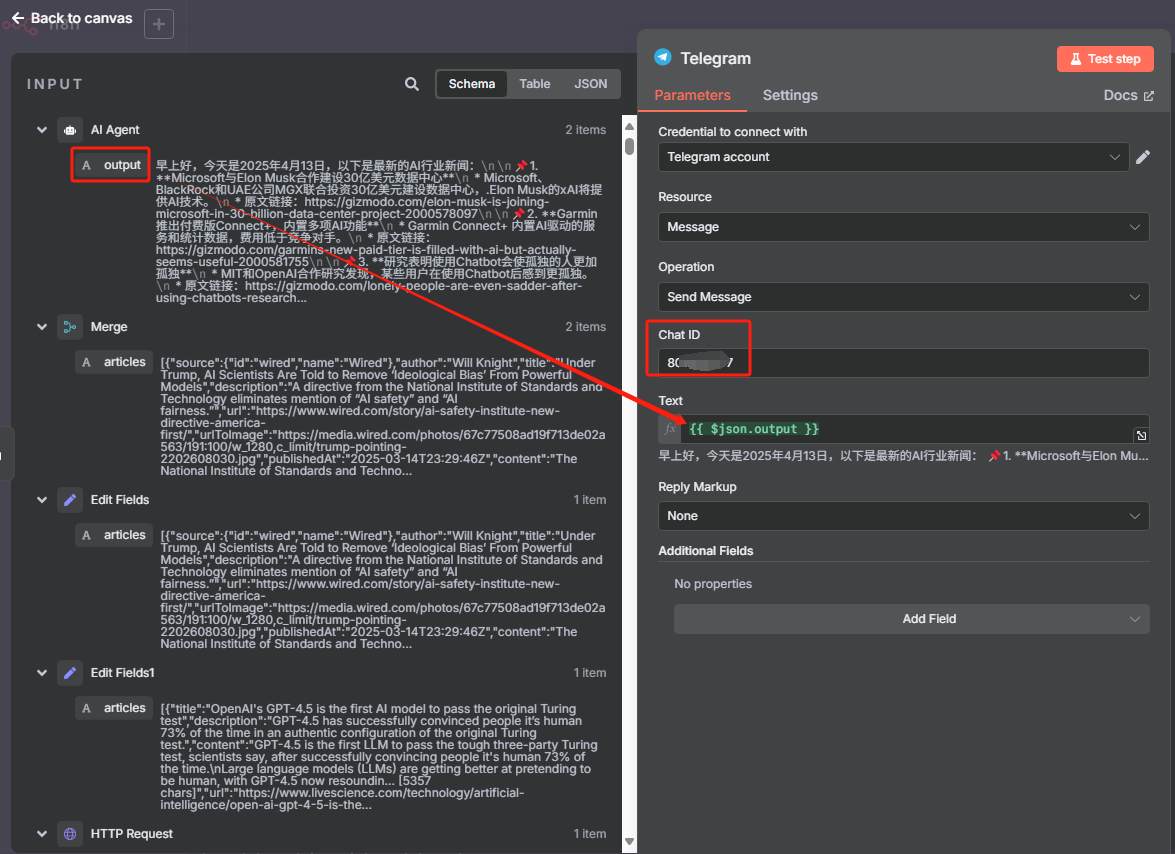Select Edit Fields articles pill
Viewport: 1175px width, 854px height.
[x=114, y=535]
